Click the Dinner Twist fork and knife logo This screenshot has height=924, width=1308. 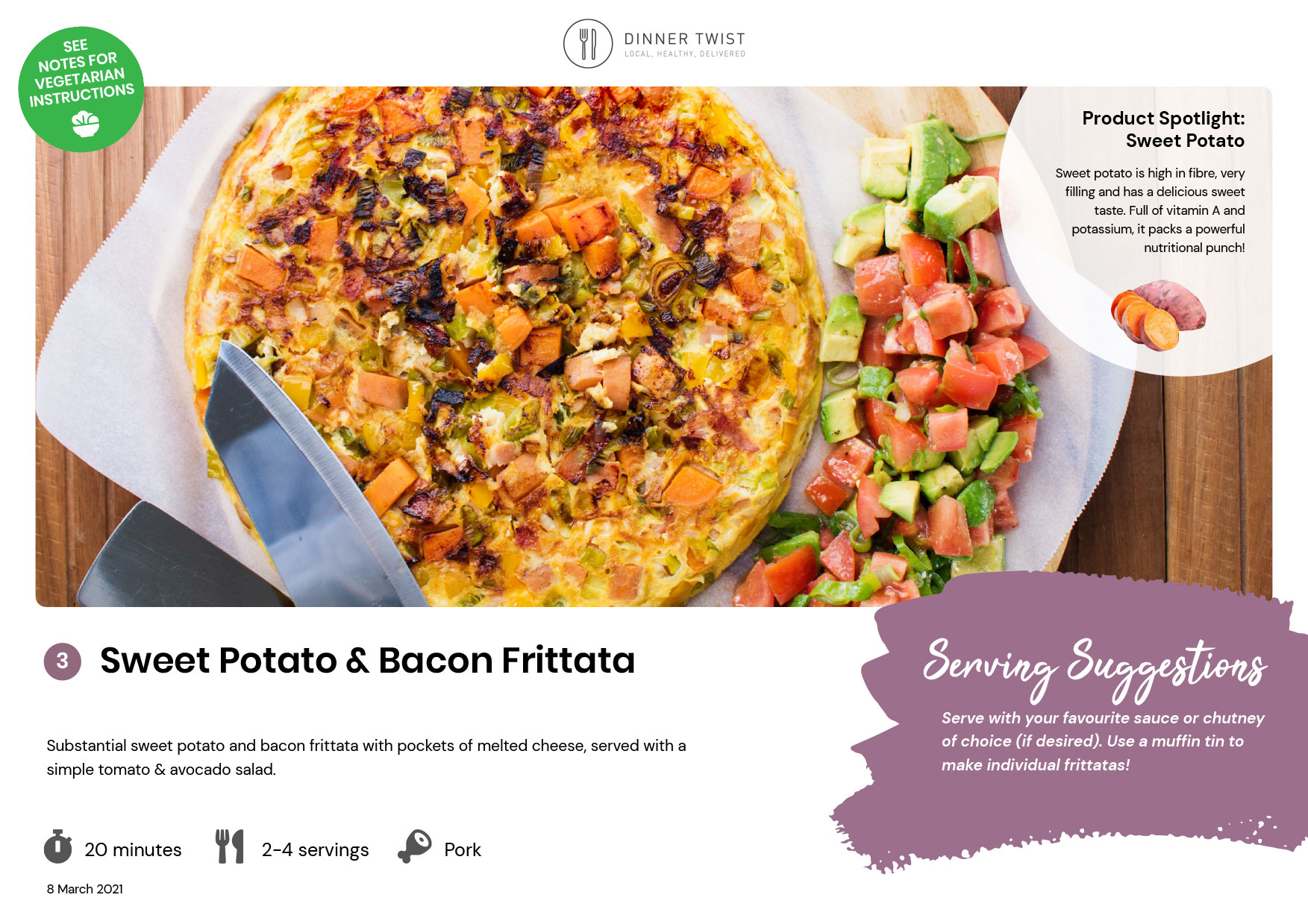(588, 44)
